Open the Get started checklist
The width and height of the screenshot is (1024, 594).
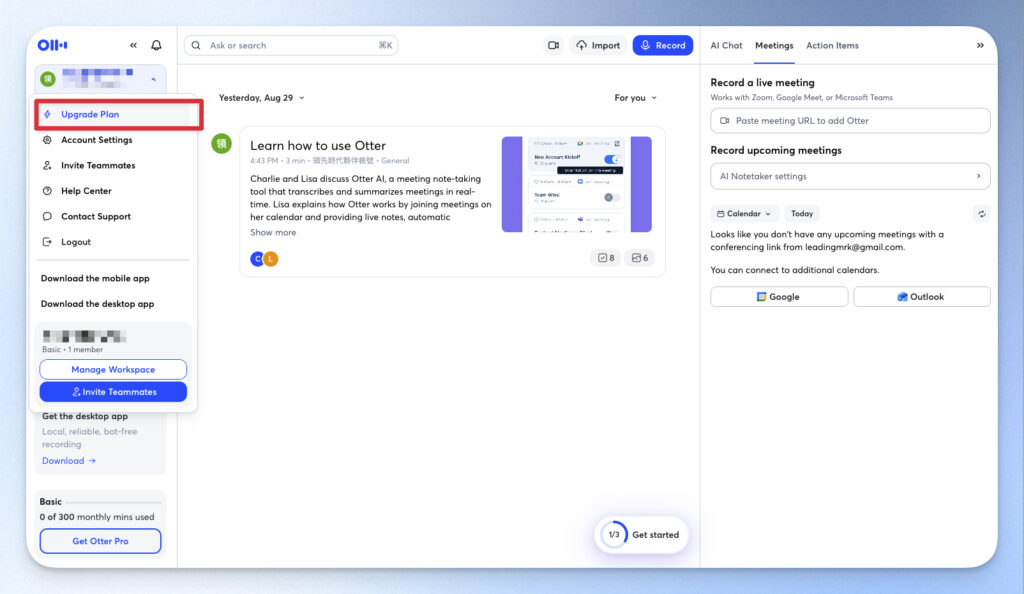pos(642,535)
